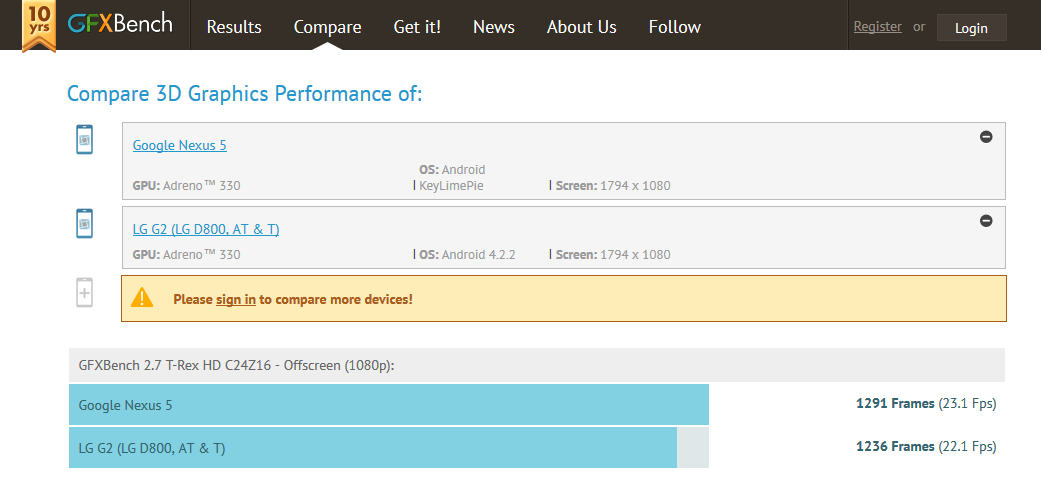Open the Follow menu
The image size is (1041, 485).
click(675, 27)
